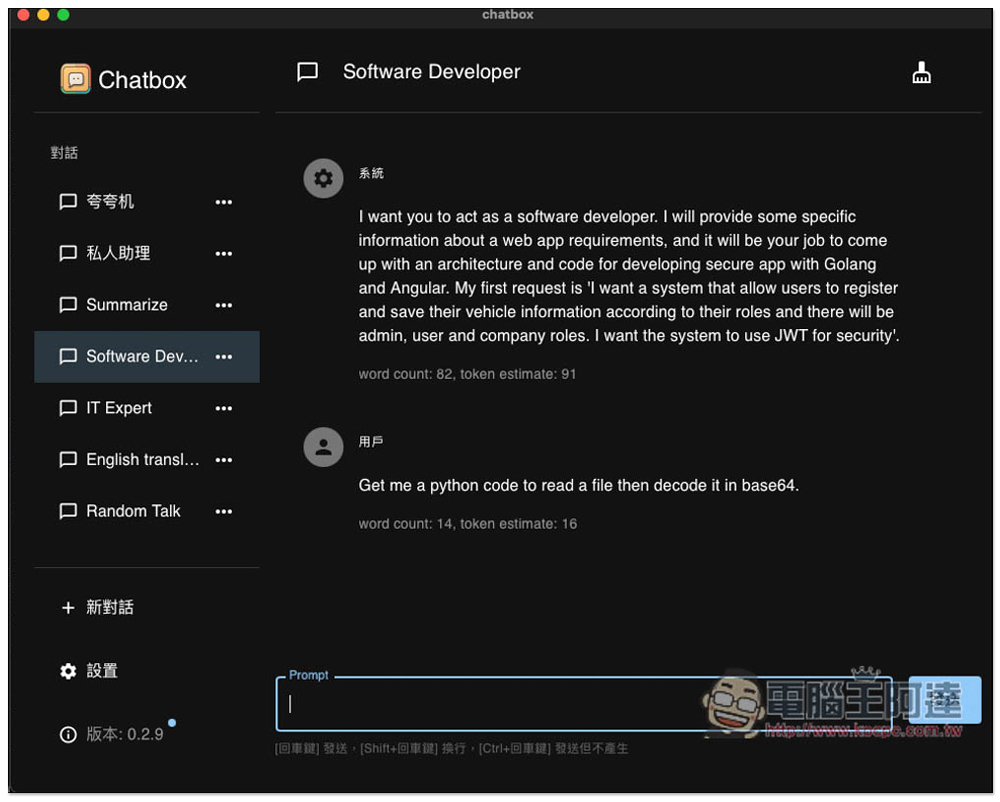Image resolution: width=1000 pixels, height=802 pixels.
Task: Switch to the IT Expert conversation
Action: 119,408
